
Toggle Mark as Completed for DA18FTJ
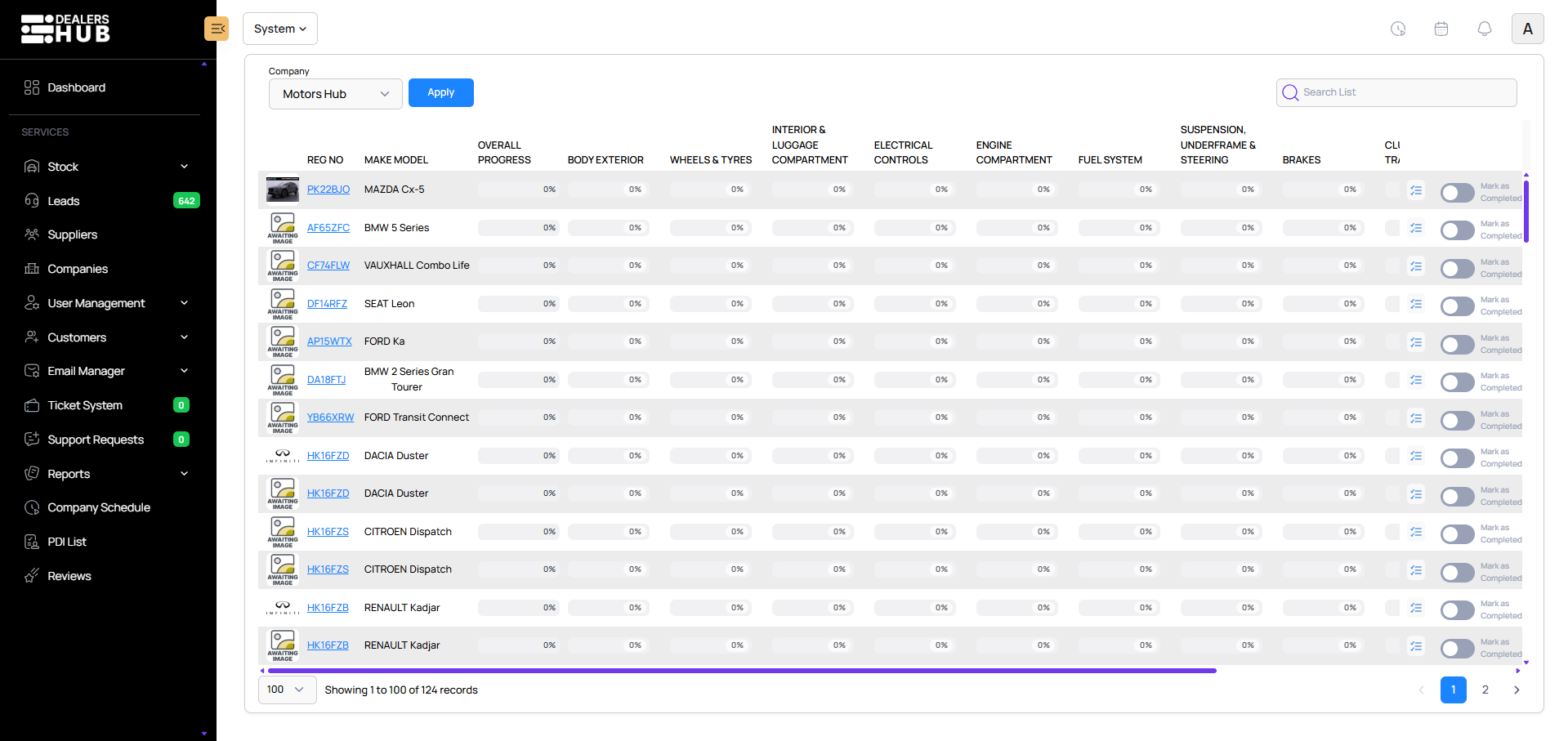[x=1457, y=382]
